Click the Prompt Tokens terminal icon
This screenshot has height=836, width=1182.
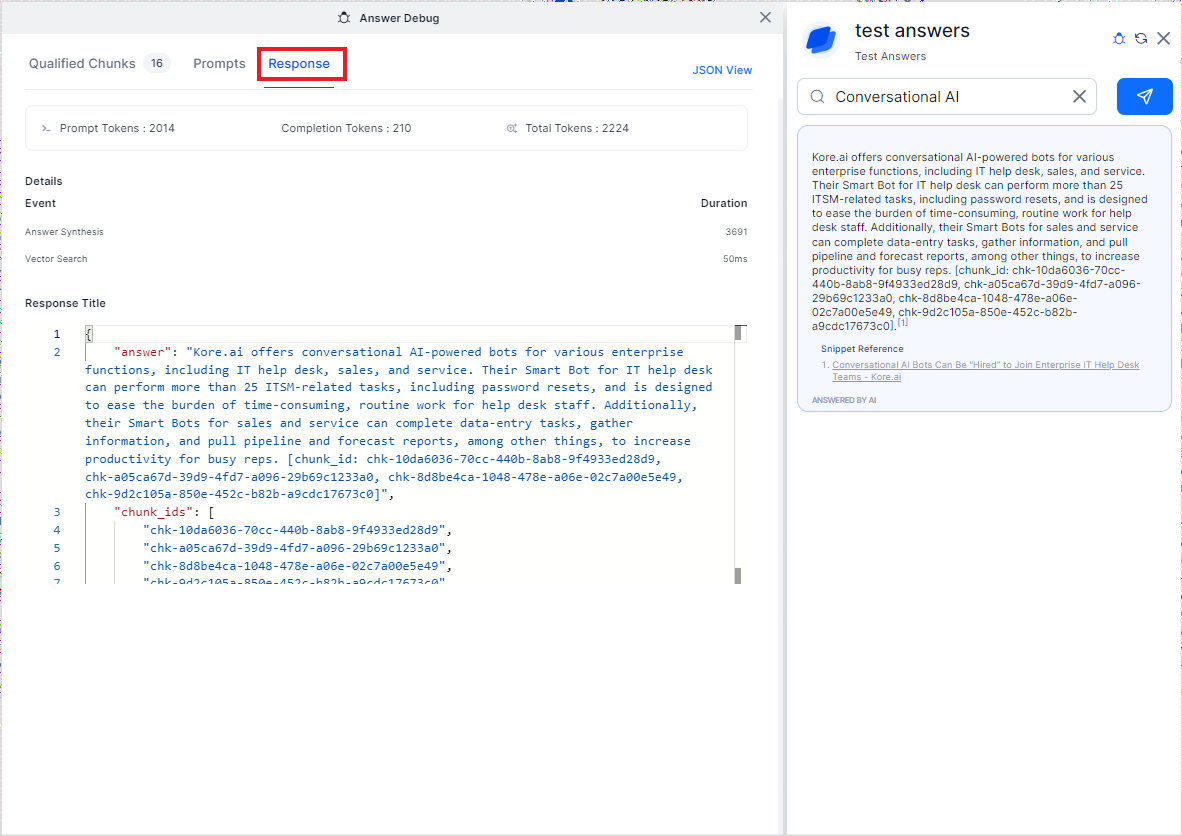(45, 129)
